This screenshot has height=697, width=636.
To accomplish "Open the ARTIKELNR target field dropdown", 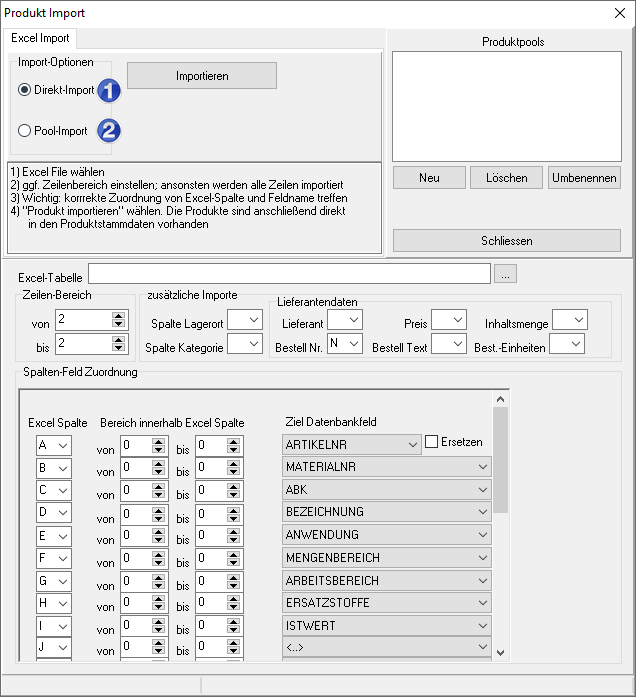I will point(352,445).
